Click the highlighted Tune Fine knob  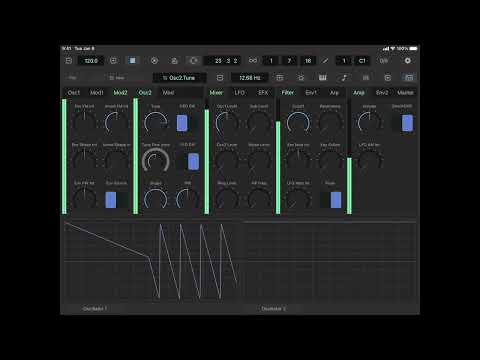tap(156, 161)
